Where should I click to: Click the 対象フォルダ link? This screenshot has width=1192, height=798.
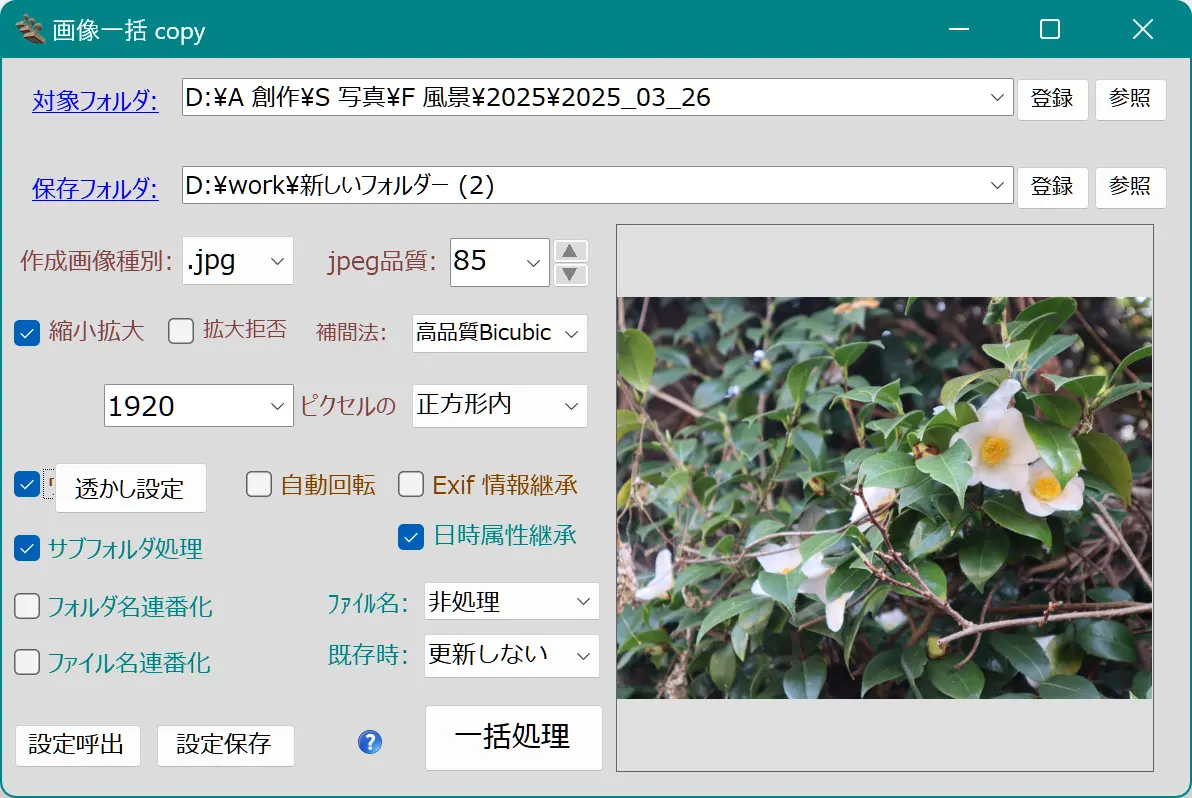click(x=95, y=100)
